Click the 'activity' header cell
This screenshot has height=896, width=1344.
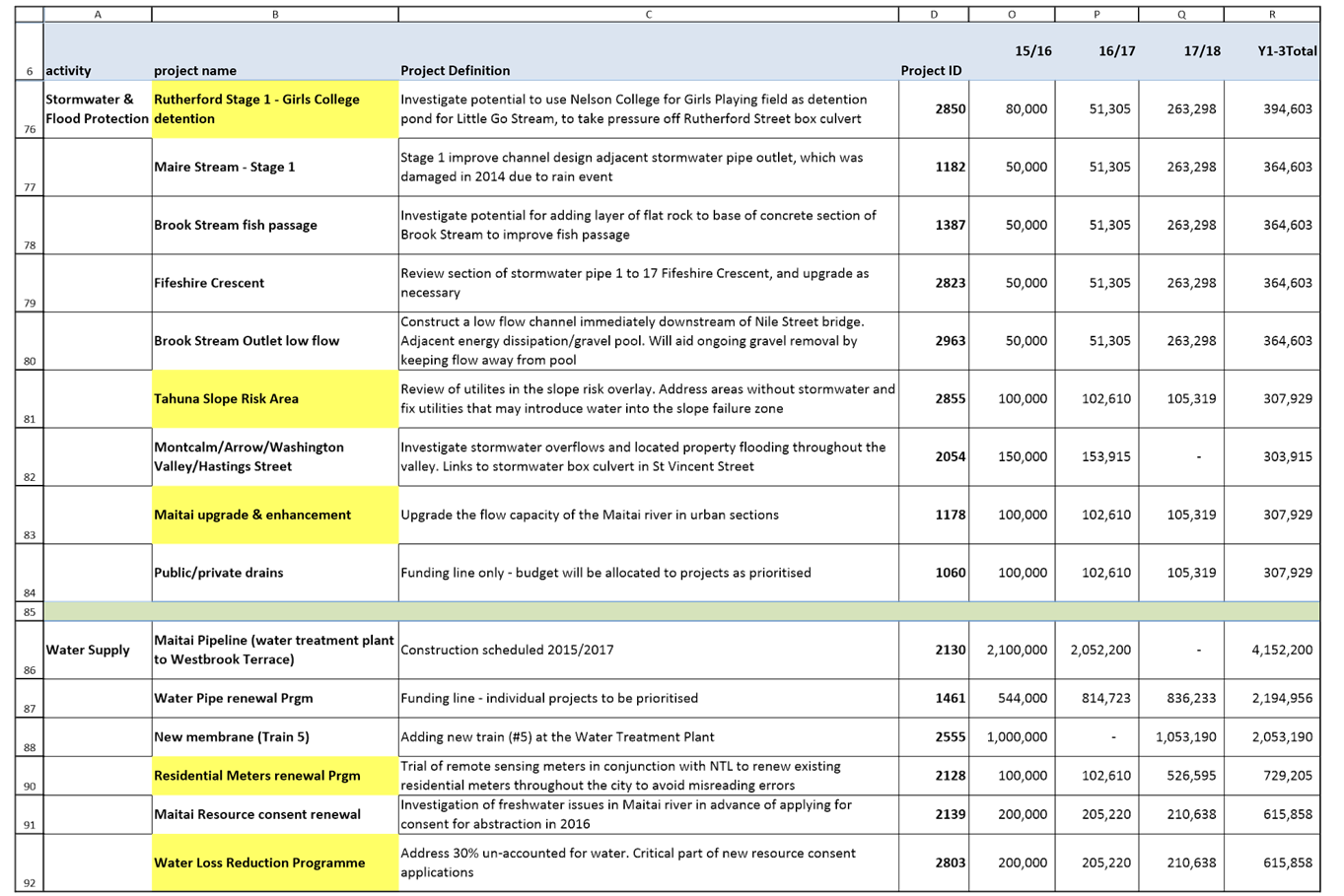[x=98, y=51]
